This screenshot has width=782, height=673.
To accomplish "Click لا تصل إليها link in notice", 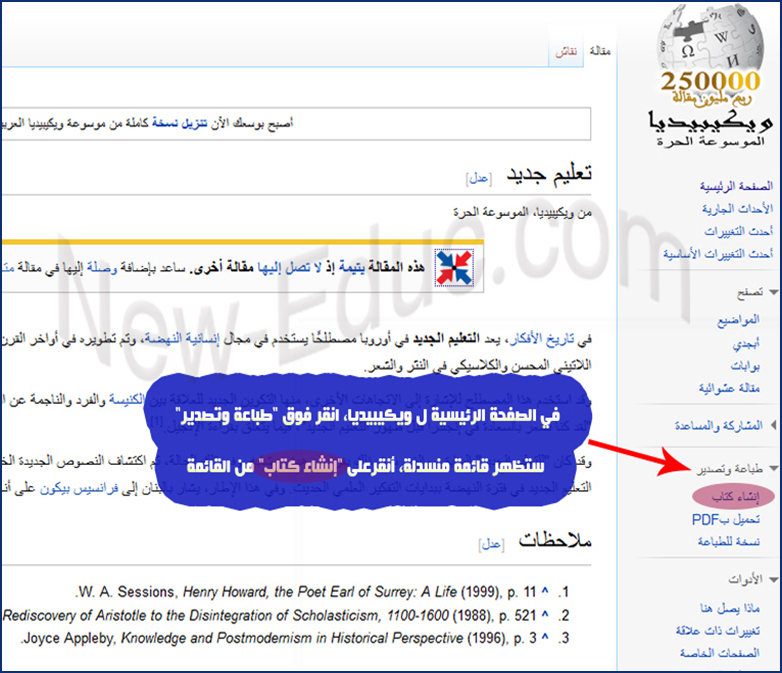I will point(290,267).
